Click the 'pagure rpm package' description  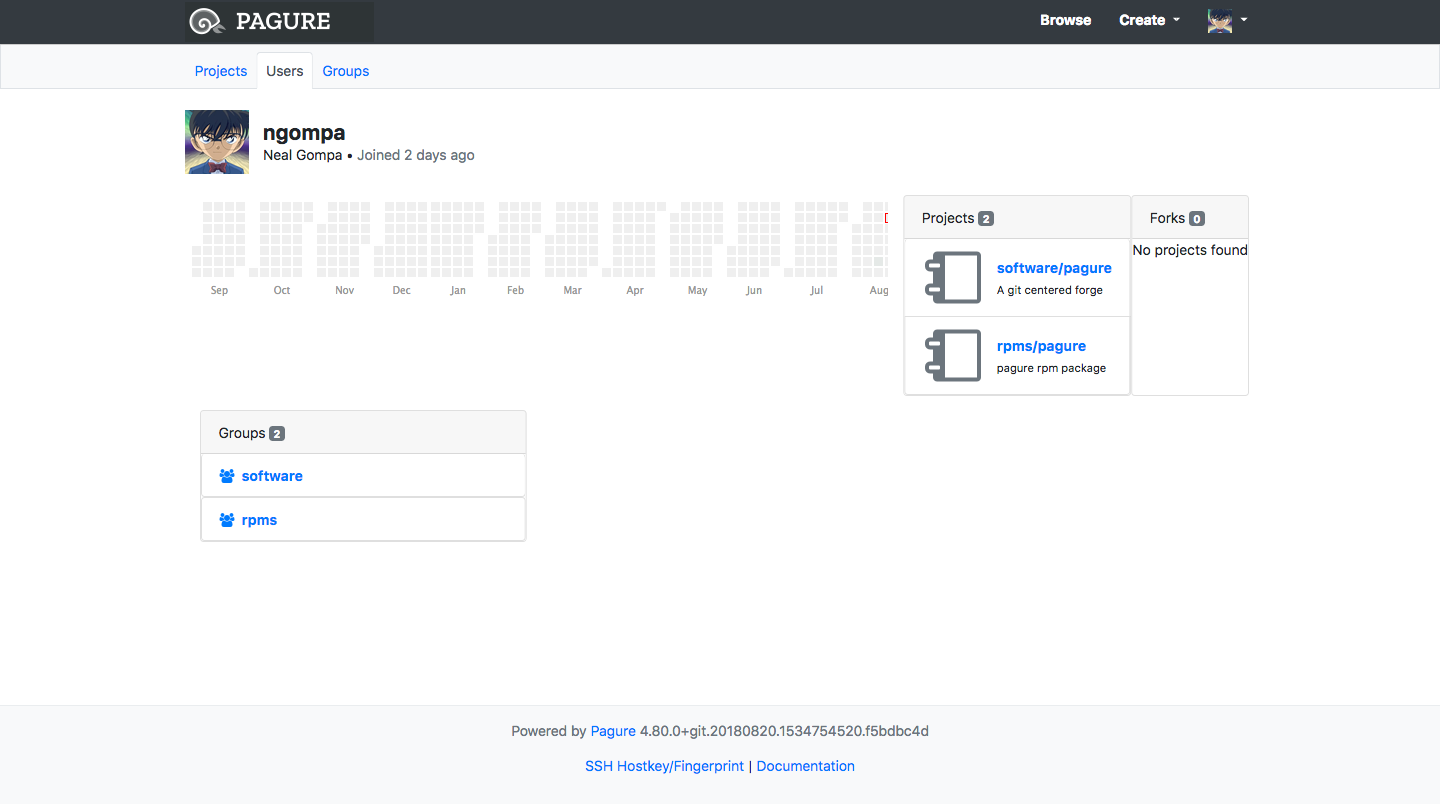click(x=1051, y=368)
